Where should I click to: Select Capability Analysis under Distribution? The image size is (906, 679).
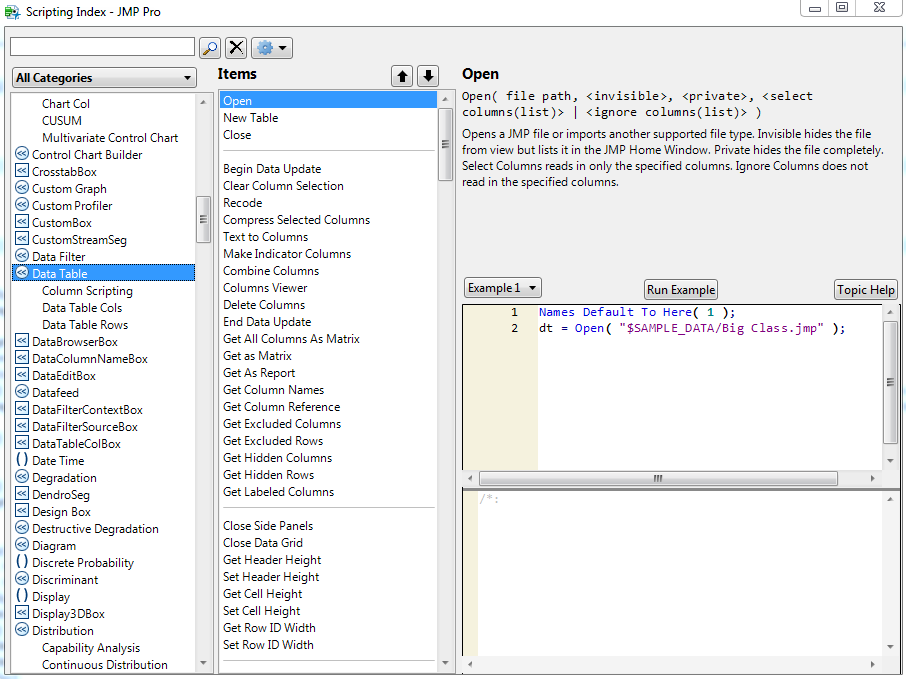[91, 648]
